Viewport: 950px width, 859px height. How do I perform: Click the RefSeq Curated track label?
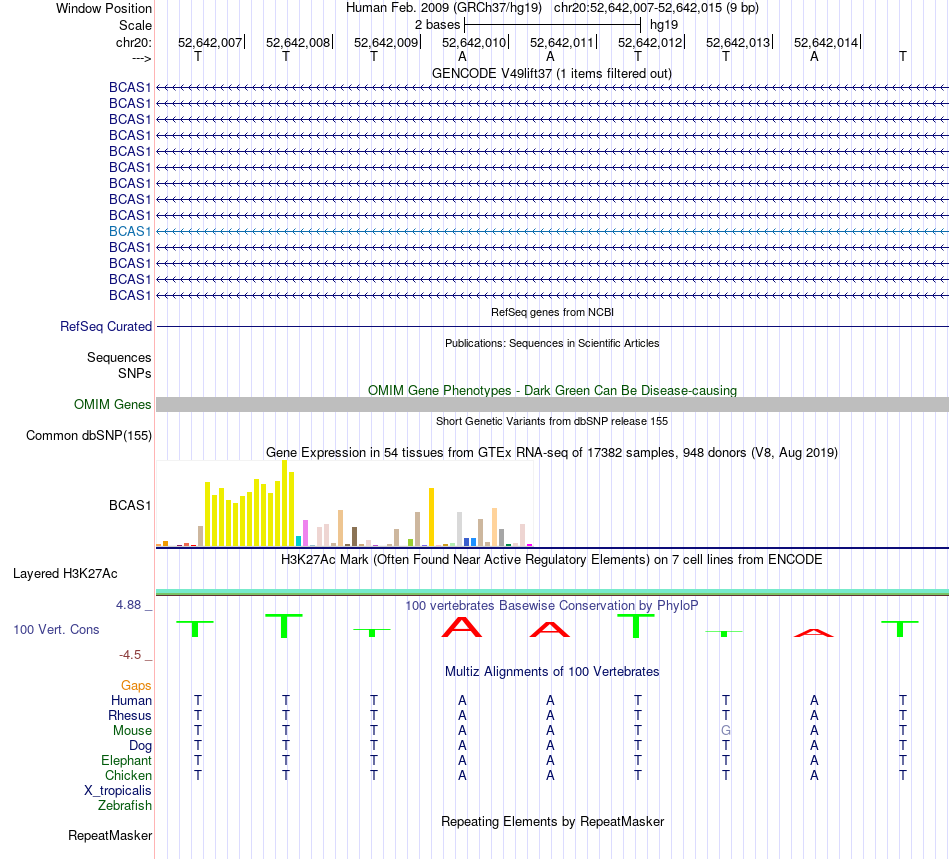[x=105, y=327]
